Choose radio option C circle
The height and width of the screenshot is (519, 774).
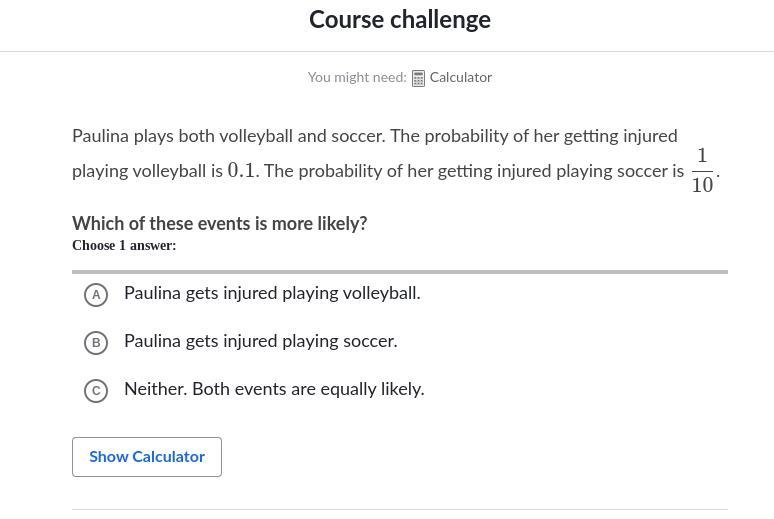[x=96, y=391]
